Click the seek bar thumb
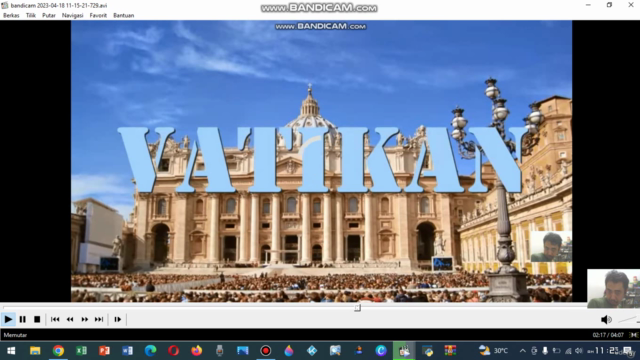 coord(358,308)
